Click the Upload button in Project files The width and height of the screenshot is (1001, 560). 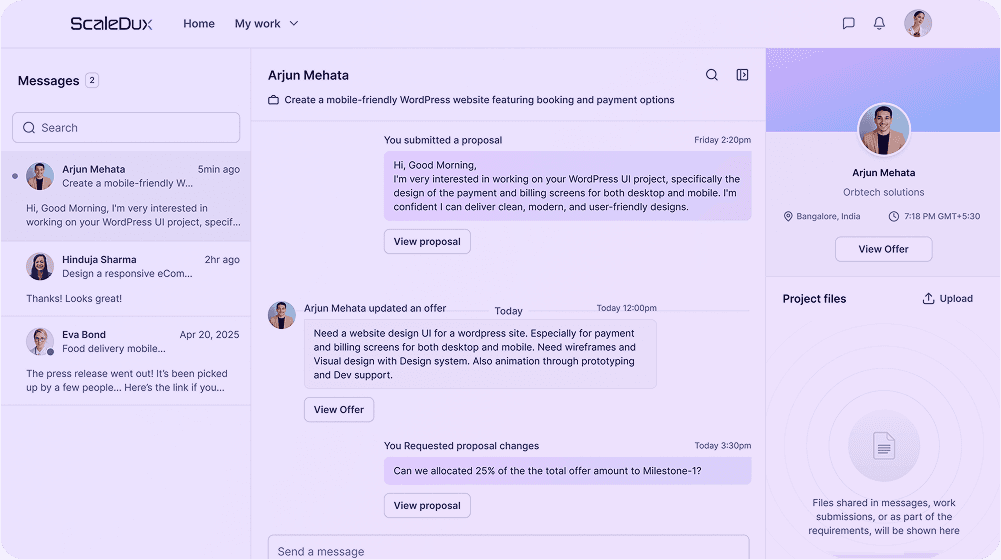tap(947, 298)
